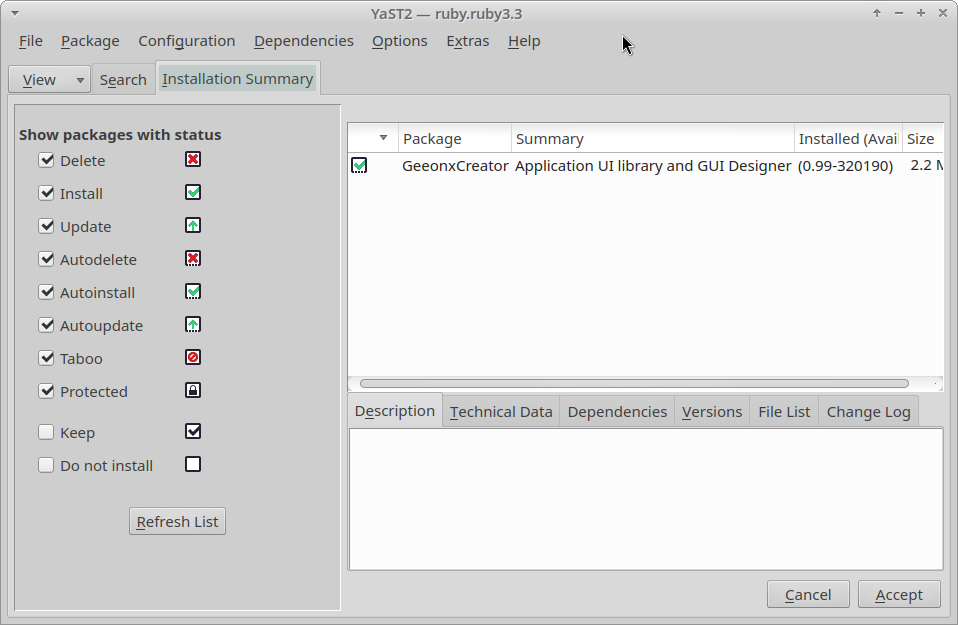Screen dimensions: 958x625
Task: Open the Dependencies menu in the menu bar
Action: 303,41
